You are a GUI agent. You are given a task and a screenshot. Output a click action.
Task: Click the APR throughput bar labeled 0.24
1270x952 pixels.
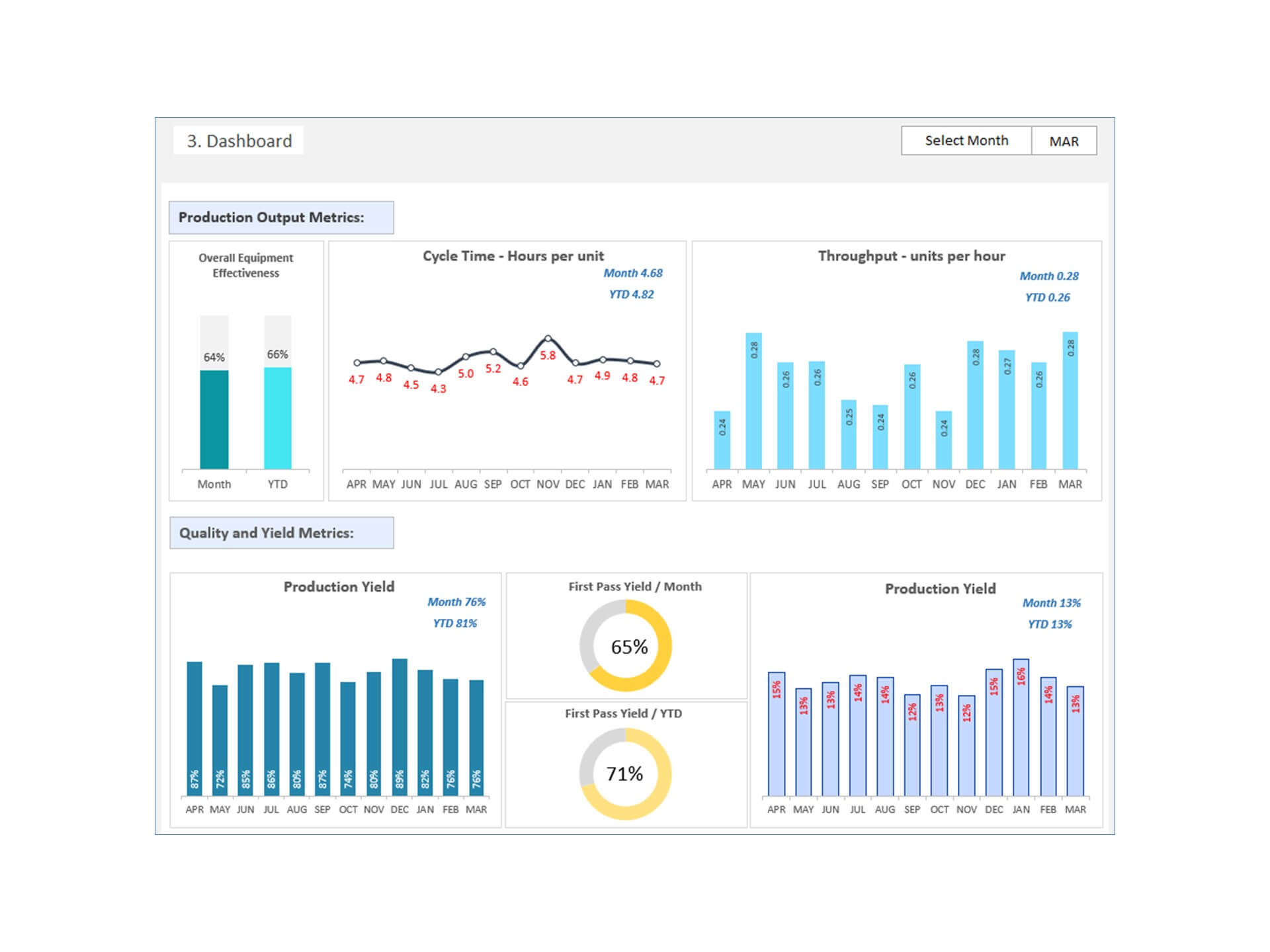[x=722, y=440]
